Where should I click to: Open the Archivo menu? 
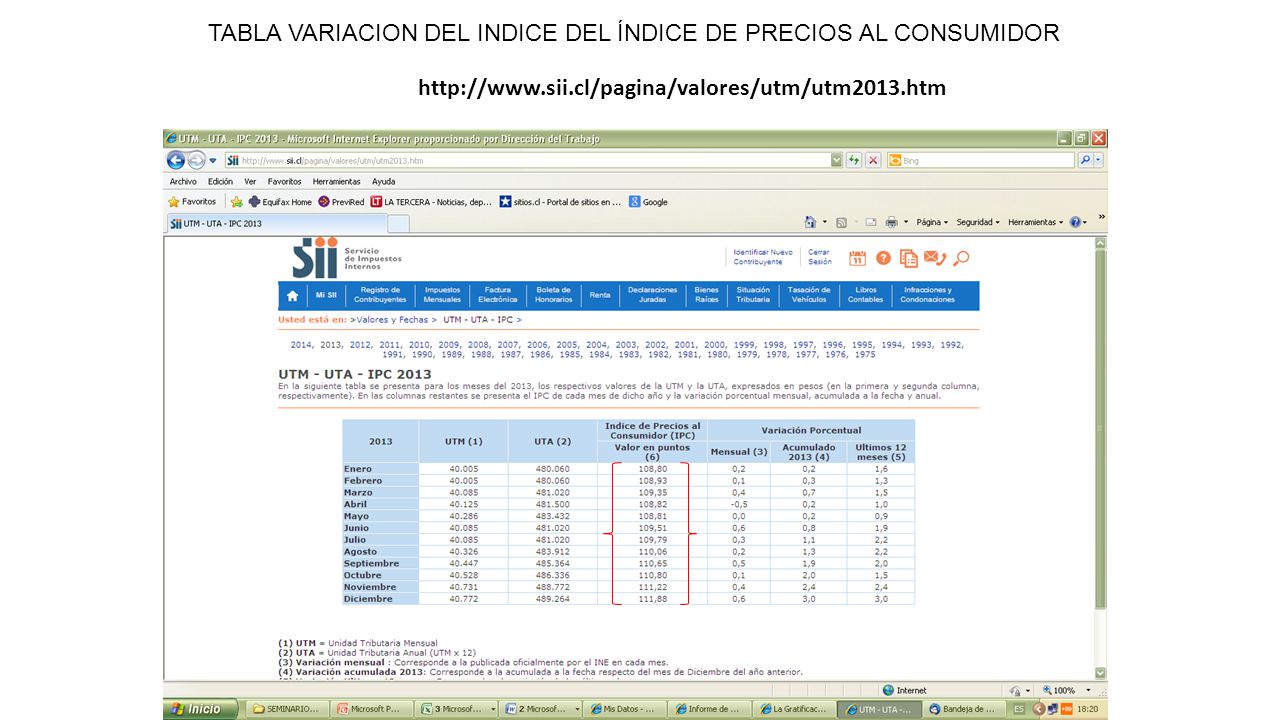tap(183, 182)
